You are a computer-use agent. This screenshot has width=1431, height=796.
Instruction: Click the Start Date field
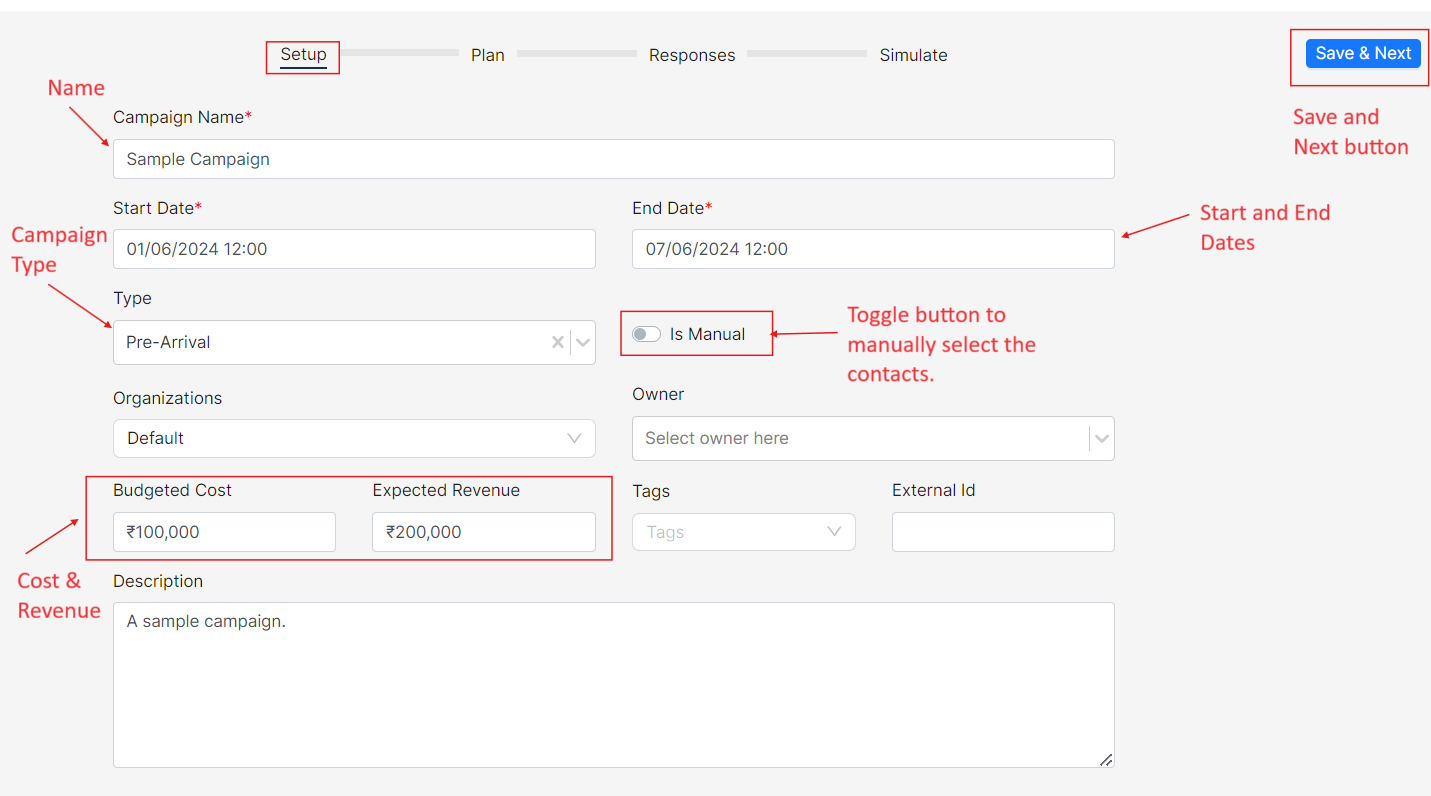(x=354, y=249)
